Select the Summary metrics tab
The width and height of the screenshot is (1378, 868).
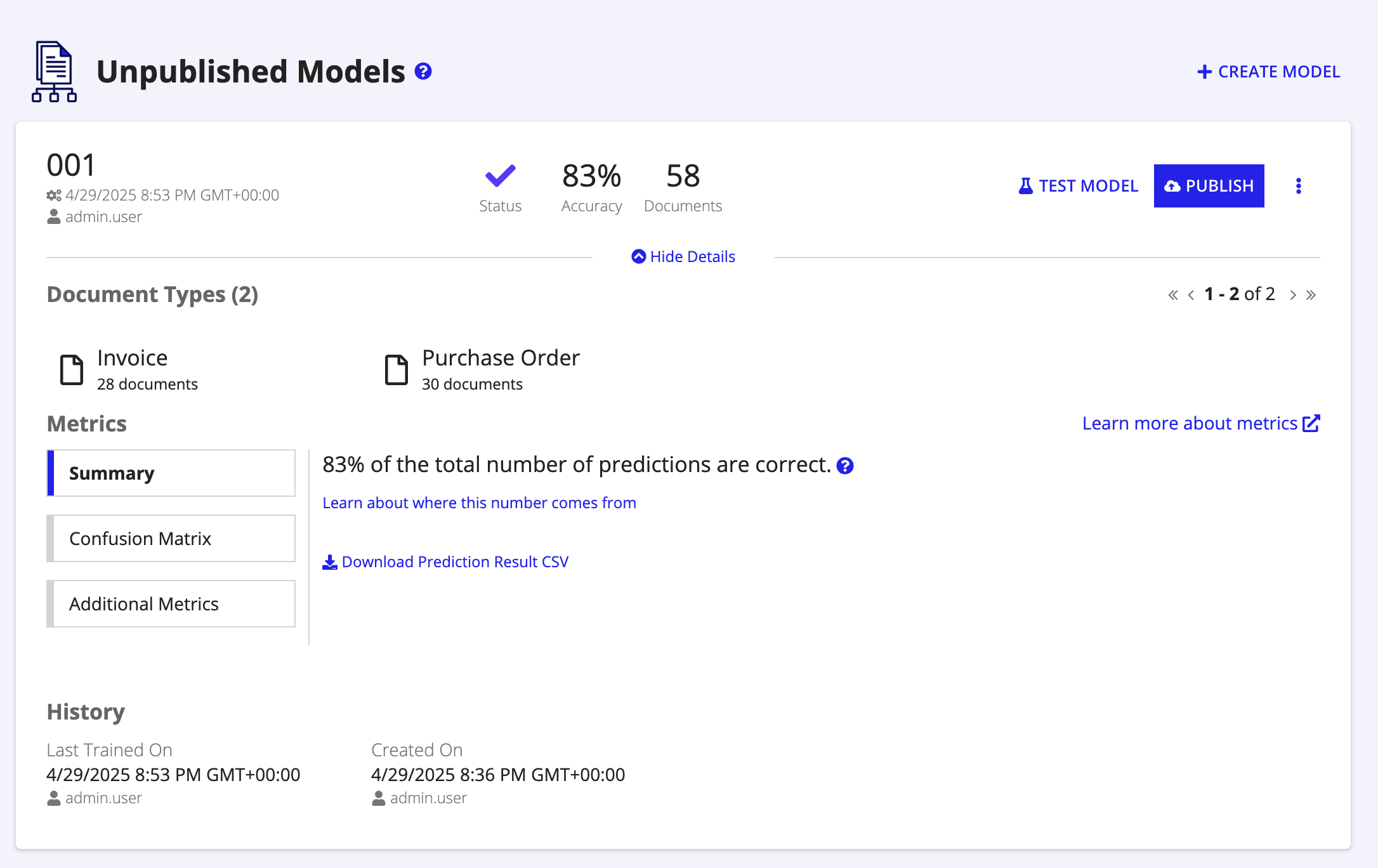[171, 473]
